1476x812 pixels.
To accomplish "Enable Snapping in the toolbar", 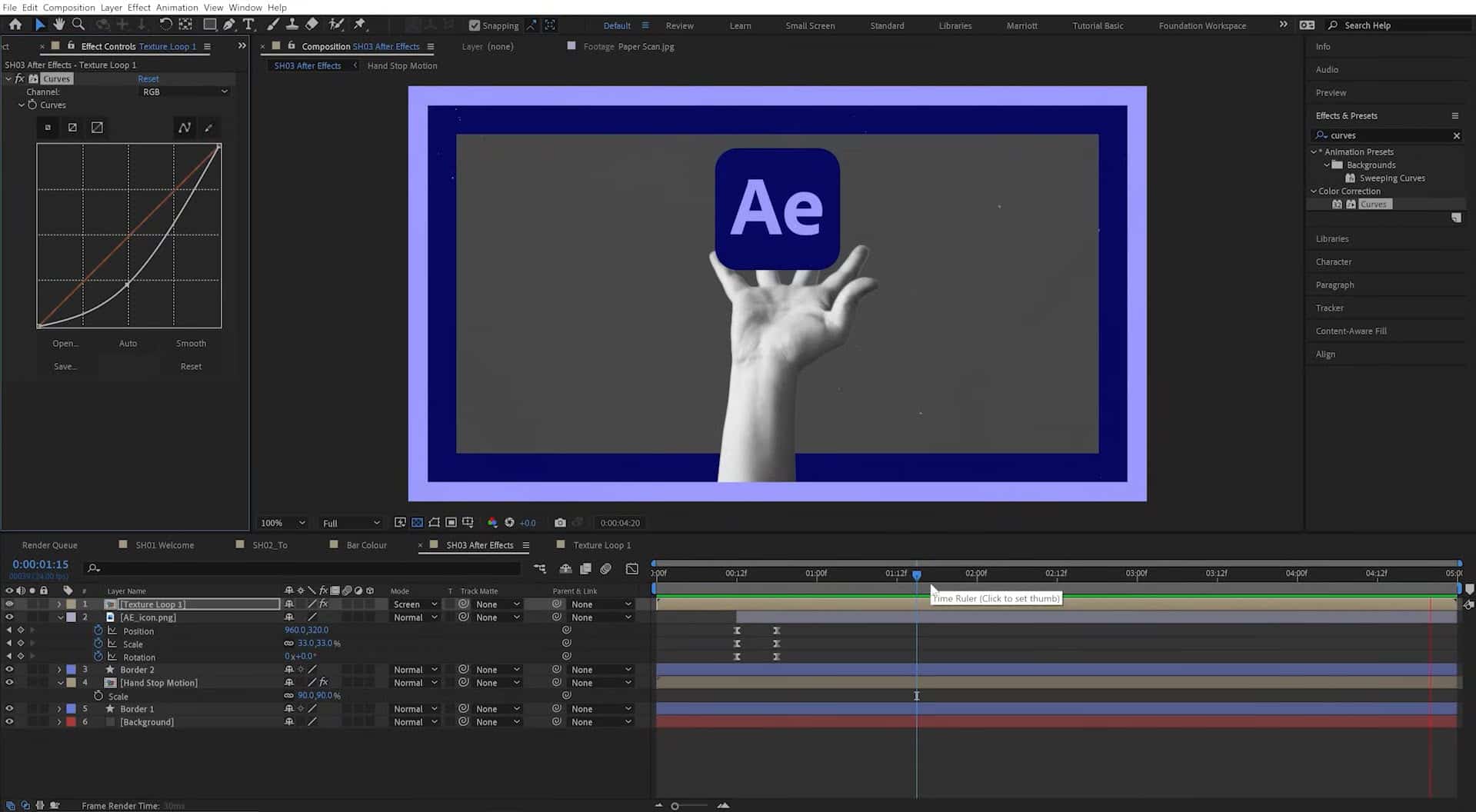I will [475, 25].
